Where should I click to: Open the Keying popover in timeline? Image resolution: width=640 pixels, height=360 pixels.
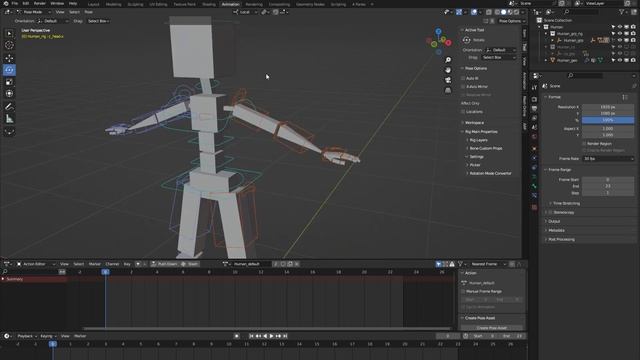click(x=49, y=336)
